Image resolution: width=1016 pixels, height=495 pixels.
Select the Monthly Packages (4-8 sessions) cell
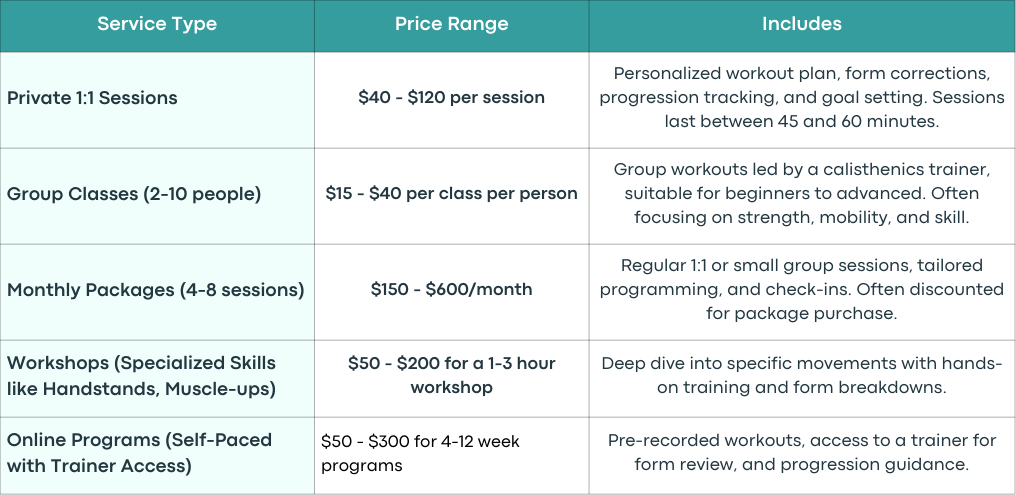pyautogui.click(x=157, y=292)
